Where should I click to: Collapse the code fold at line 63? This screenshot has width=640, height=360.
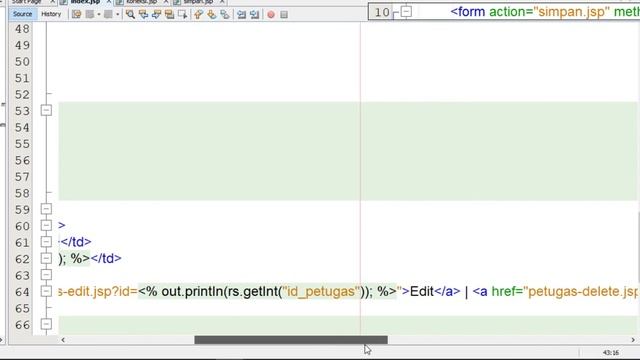[x=46, y=275]
